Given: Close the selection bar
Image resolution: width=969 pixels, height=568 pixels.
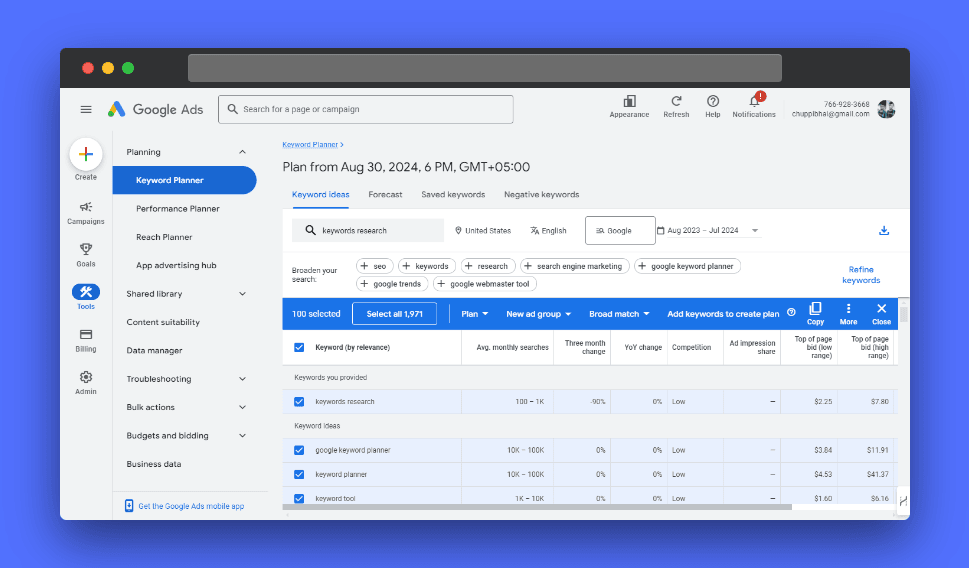Looking at the screenshot, I should click(881, 313).
